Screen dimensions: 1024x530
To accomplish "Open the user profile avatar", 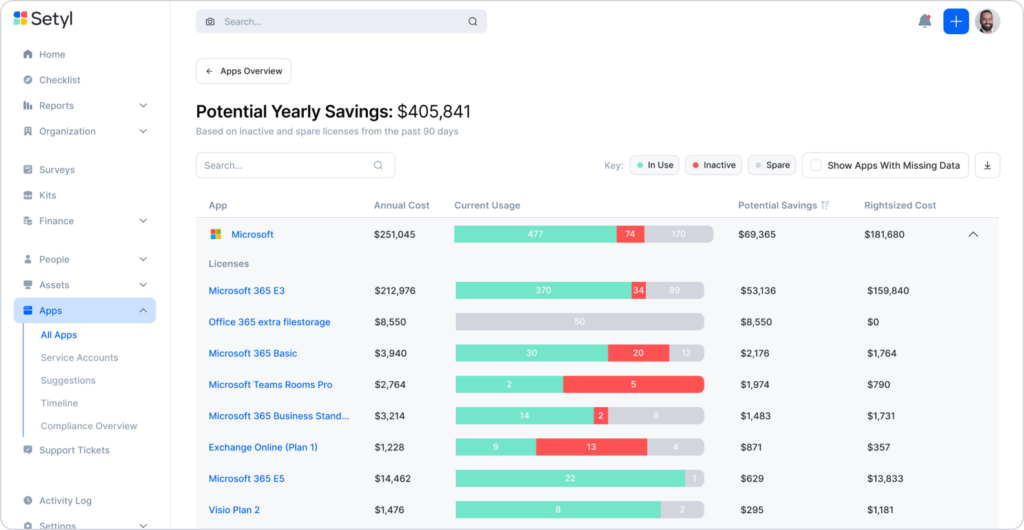I will tap(987, 22).
